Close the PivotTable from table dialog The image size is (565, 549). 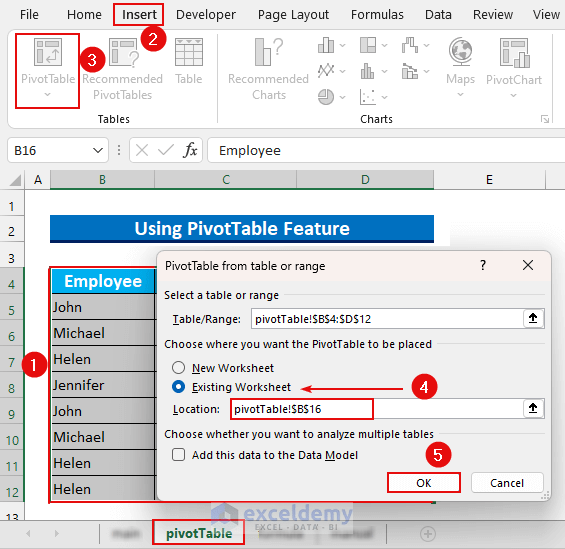[528, 265]
